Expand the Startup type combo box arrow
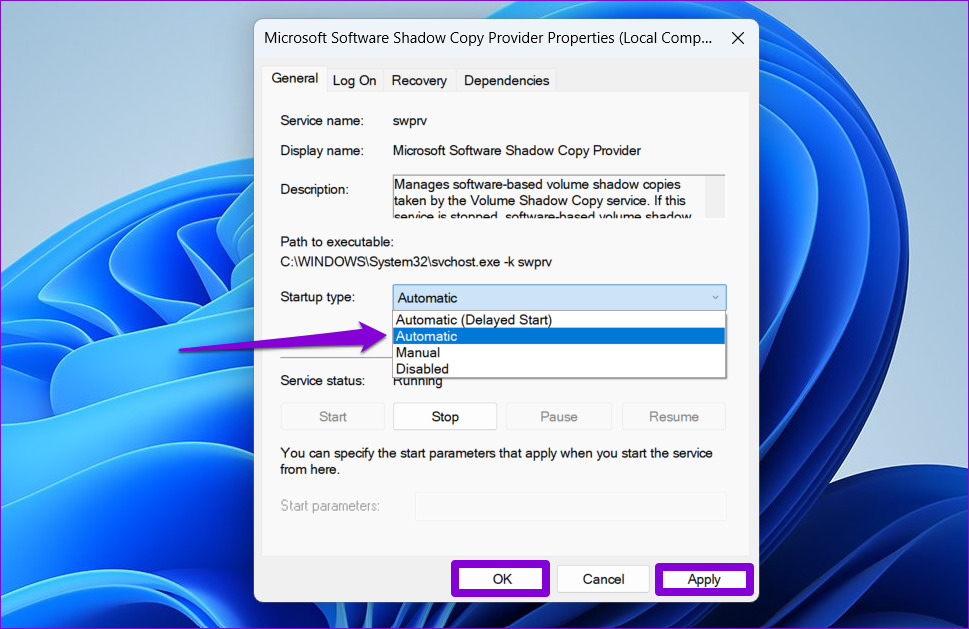 tap(715, 297)
